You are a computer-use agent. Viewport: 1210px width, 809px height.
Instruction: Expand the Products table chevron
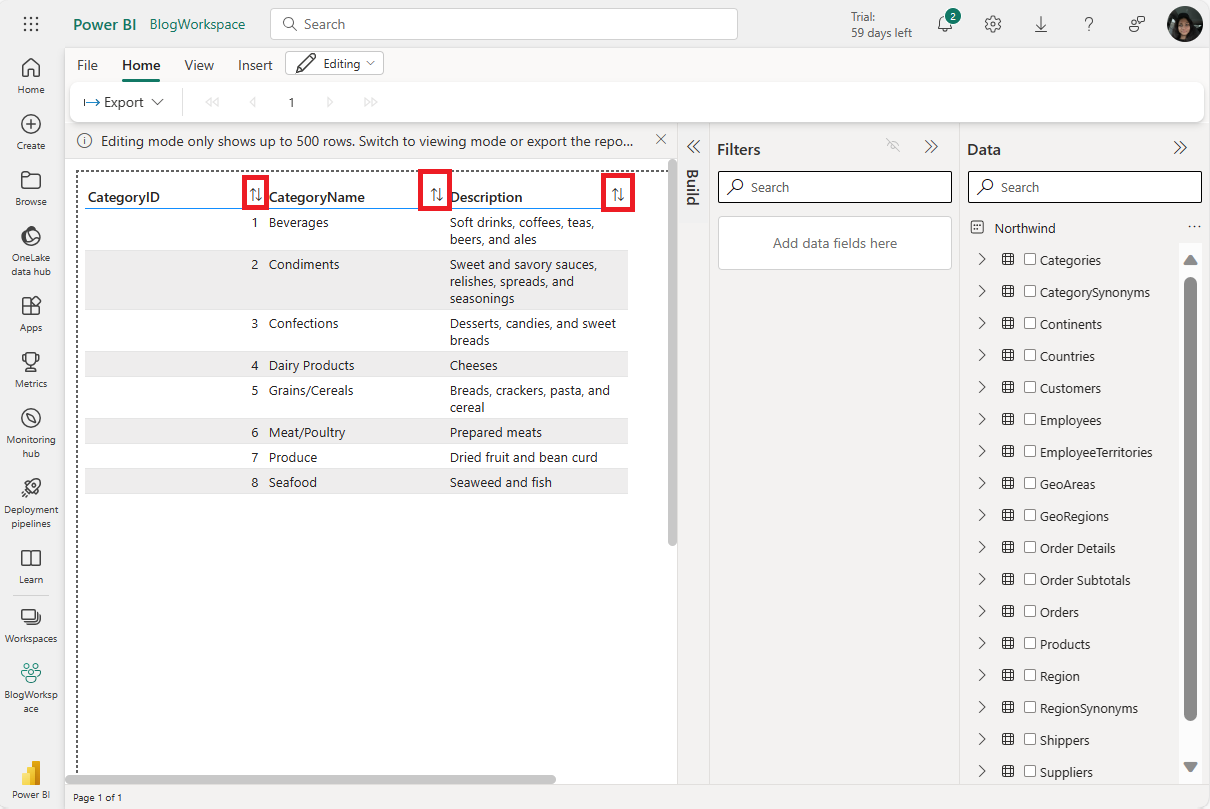(x=981, y=643)
